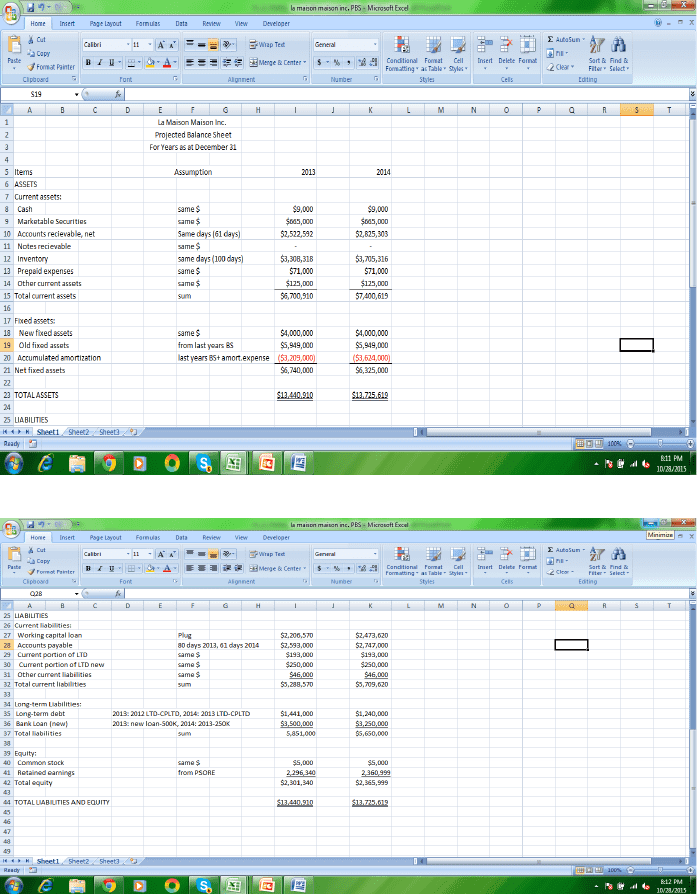Click the Insert Function fx icon in the upper window
The height and width of the screenshot is (894, 697).
(x=117, y=94)
